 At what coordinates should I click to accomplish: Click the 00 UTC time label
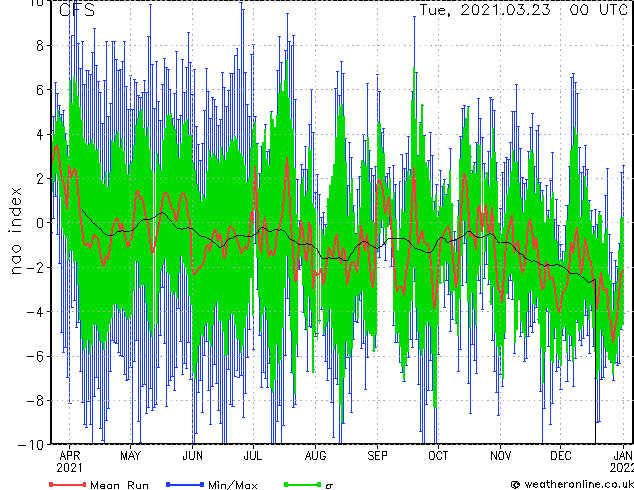[x=598, y=10]
